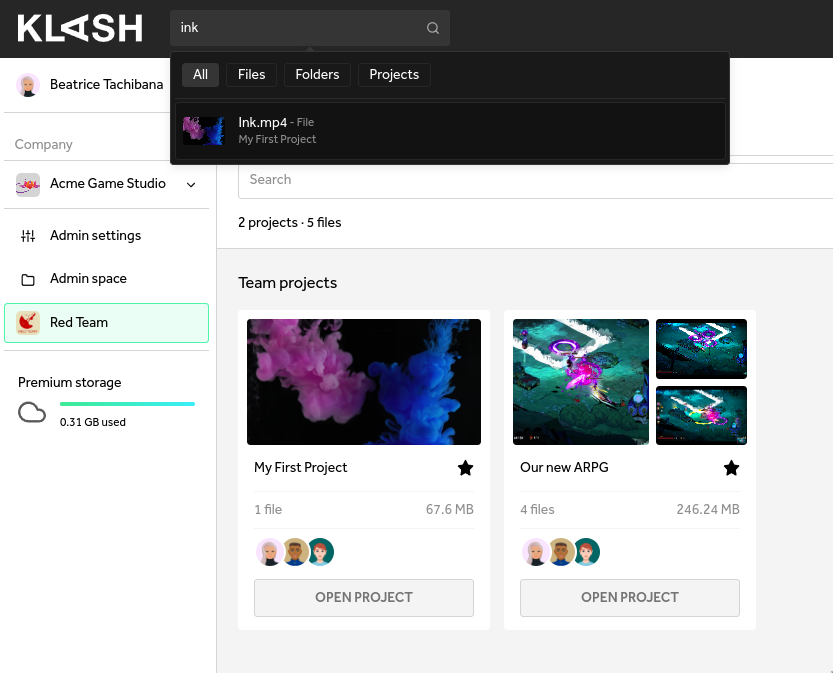Screen dimensions: 833x673
Task: Select the Folders search filter tab
Action: pyautogui.click(x=317, y=74)
